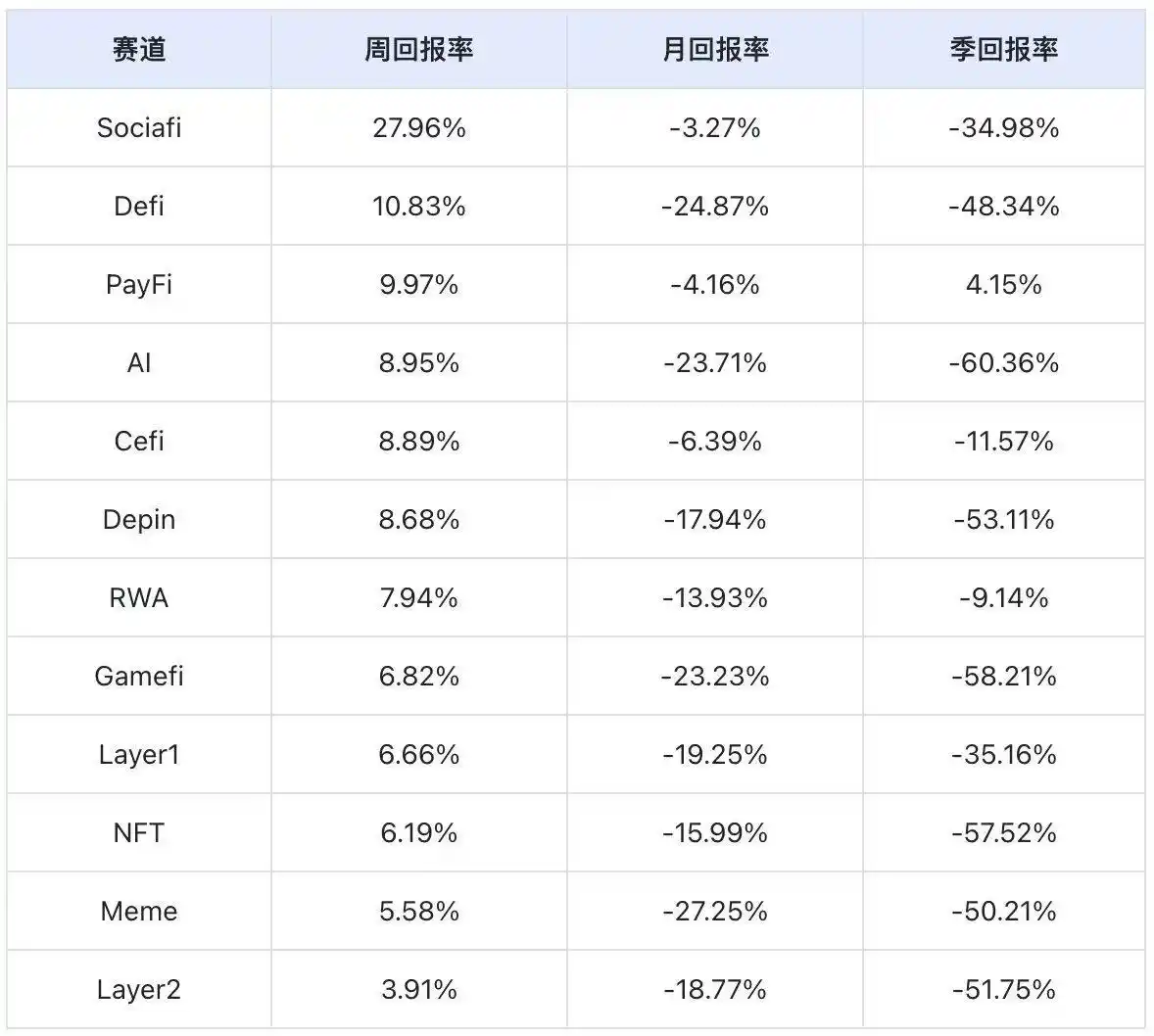Select the Defi sector cell
Viewport: 1154px width, 1036px height.
point(139,206)
